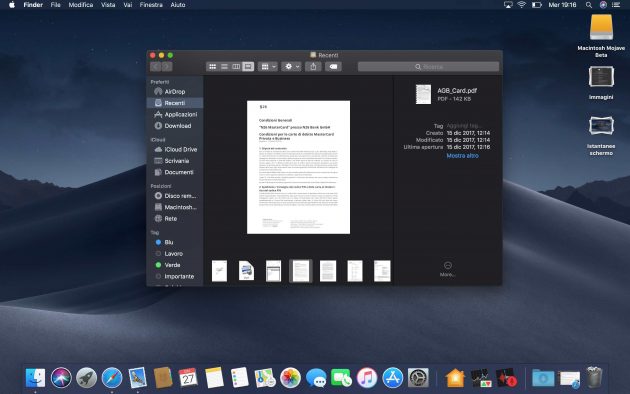Open the Home app from the Dock
The image size is (630, 394).
(455, 378)
